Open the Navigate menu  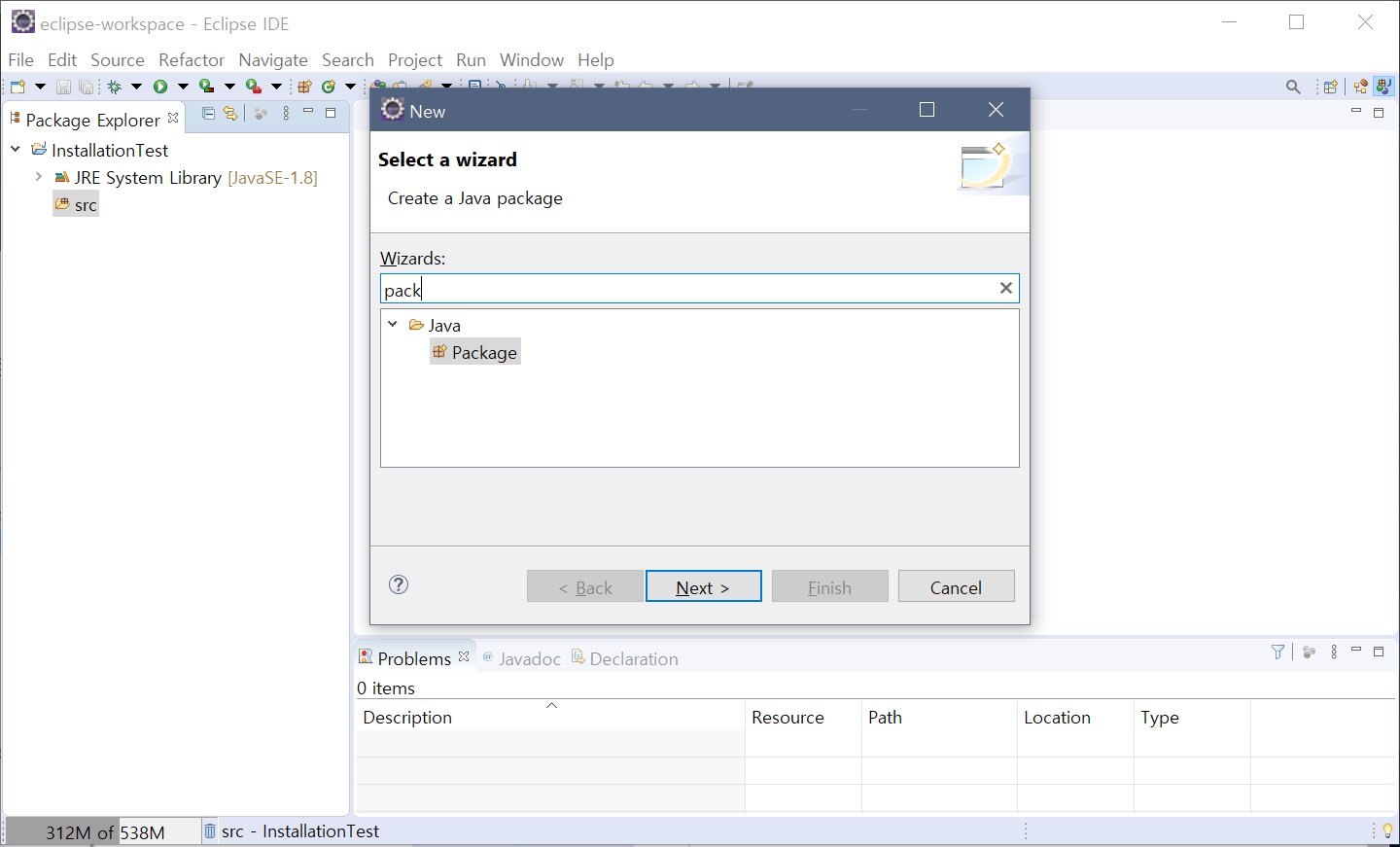click(x=273, y=60)
